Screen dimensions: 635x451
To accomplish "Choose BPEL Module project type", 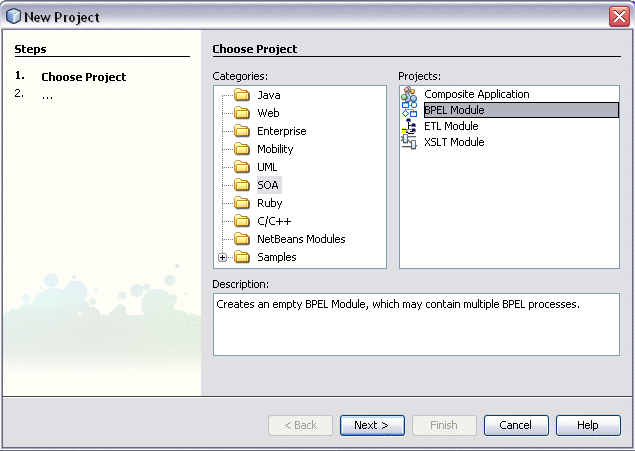I will click(521, 110).
